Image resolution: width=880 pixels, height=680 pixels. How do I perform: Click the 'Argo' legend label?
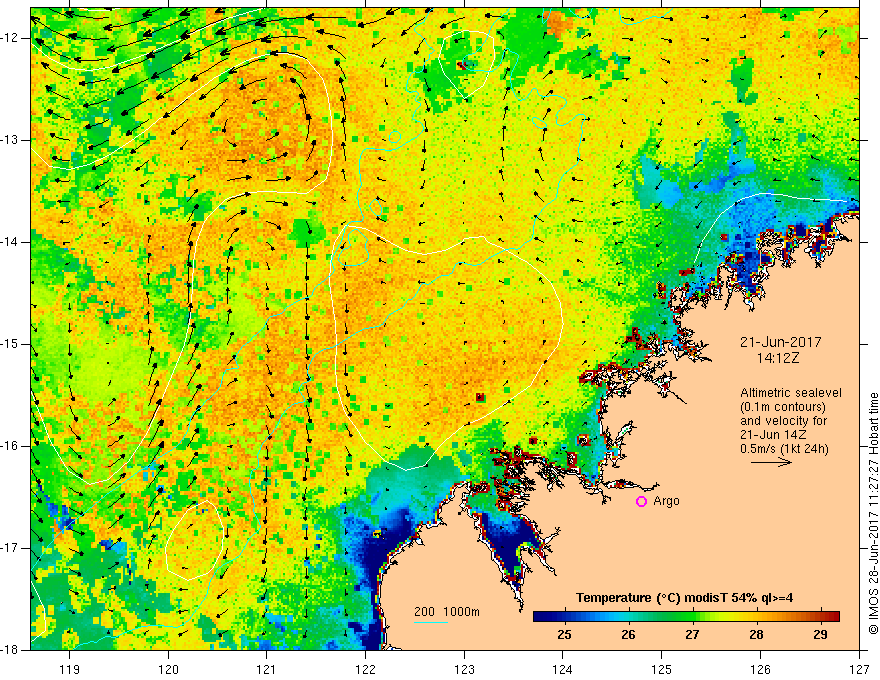tap(666, 501)
